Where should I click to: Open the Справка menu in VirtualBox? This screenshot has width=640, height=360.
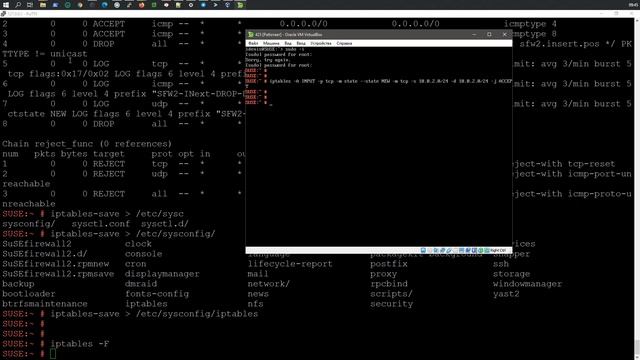[344, 43]
